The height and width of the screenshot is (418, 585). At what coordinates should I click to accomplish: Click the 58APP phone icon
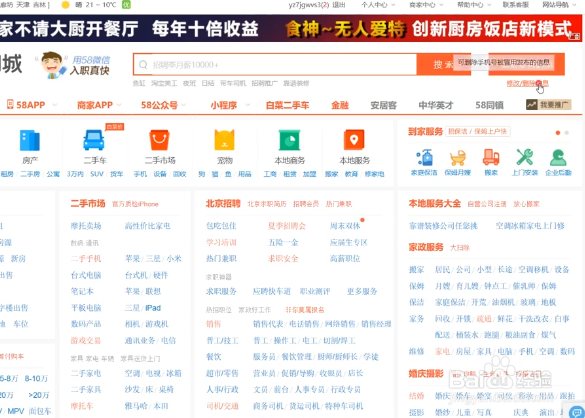click(x=10, y=104)
